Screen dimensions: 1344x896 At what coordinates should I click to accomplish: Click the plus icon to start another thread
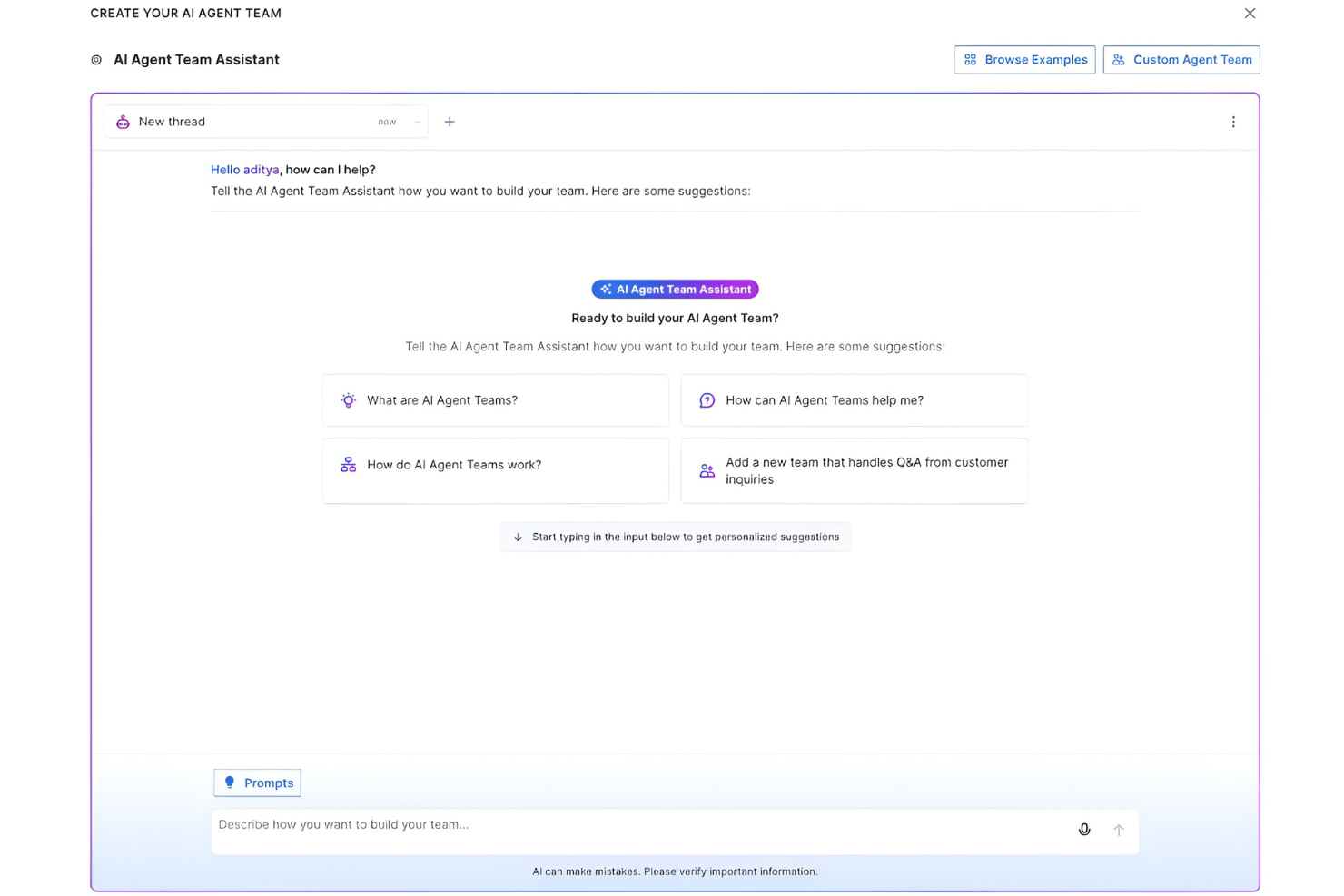point(450,121)
